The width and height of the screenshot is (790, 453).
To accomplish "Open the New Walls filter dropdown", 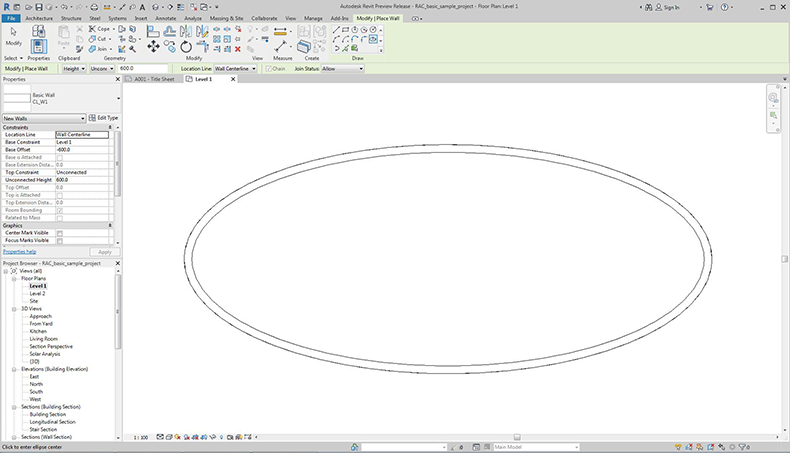I will 44,118.
